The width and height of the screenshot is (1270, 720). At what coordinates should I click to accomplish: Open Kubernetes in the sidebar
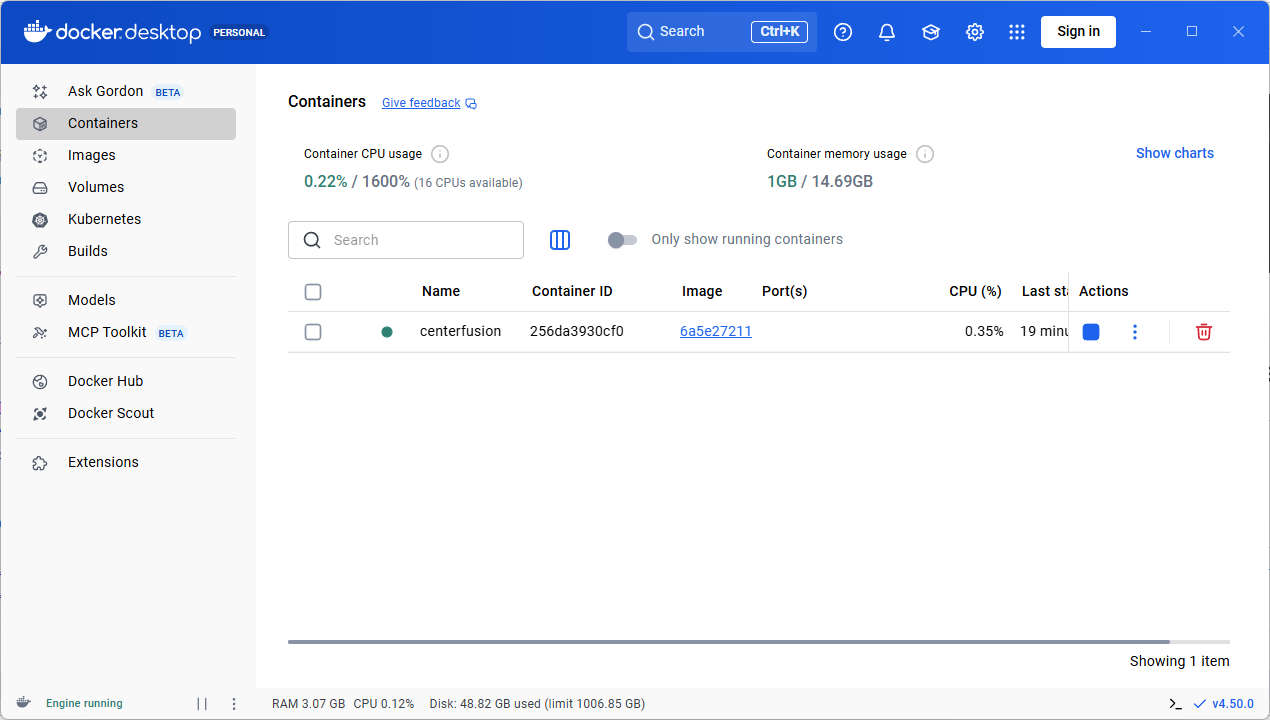pos(126,219)
